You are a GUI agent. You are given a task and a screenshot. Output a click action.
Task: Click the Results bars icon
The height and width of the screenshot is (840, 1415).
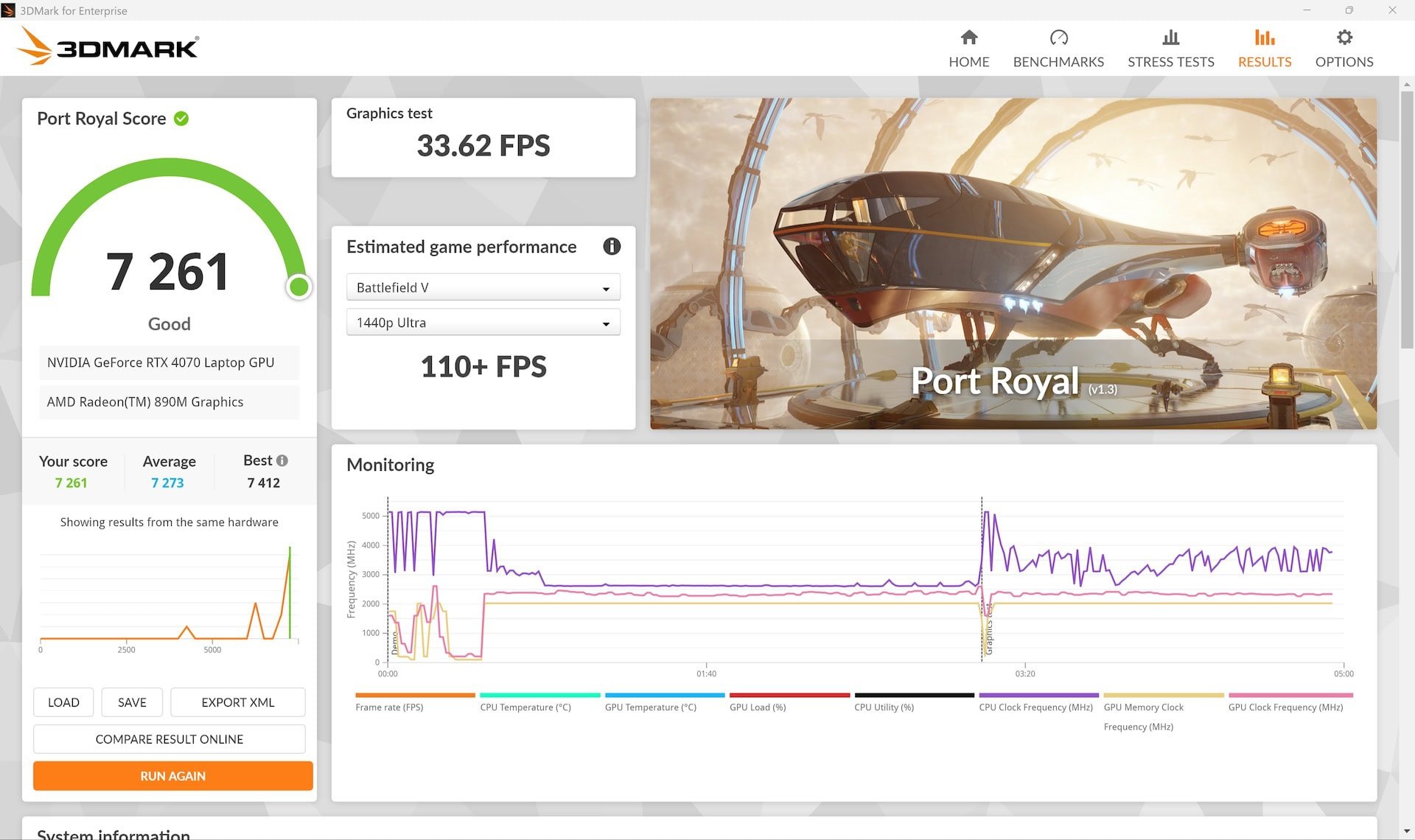click(x=1265, y=37)
